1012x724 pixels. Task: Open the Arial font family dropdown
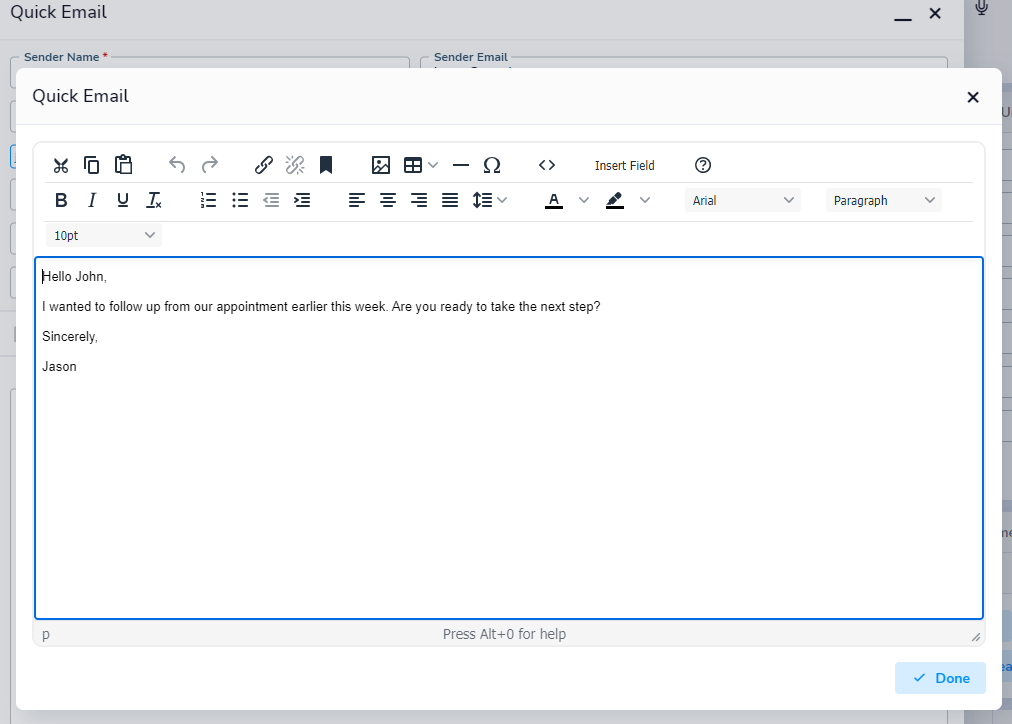click(x=743, y=201)
